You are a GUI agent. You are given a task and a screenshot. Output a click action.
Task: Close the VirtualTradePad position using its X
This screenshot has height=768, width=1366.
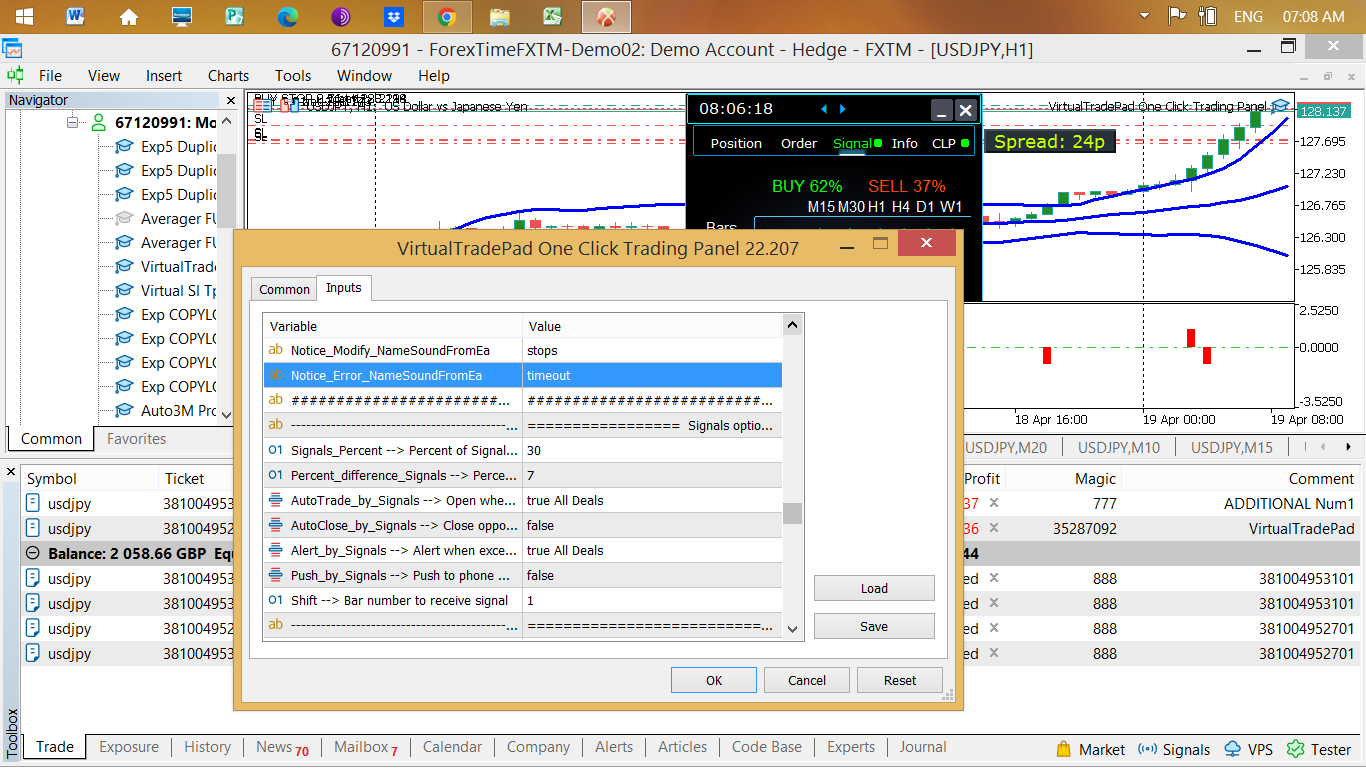click(994, 529)
